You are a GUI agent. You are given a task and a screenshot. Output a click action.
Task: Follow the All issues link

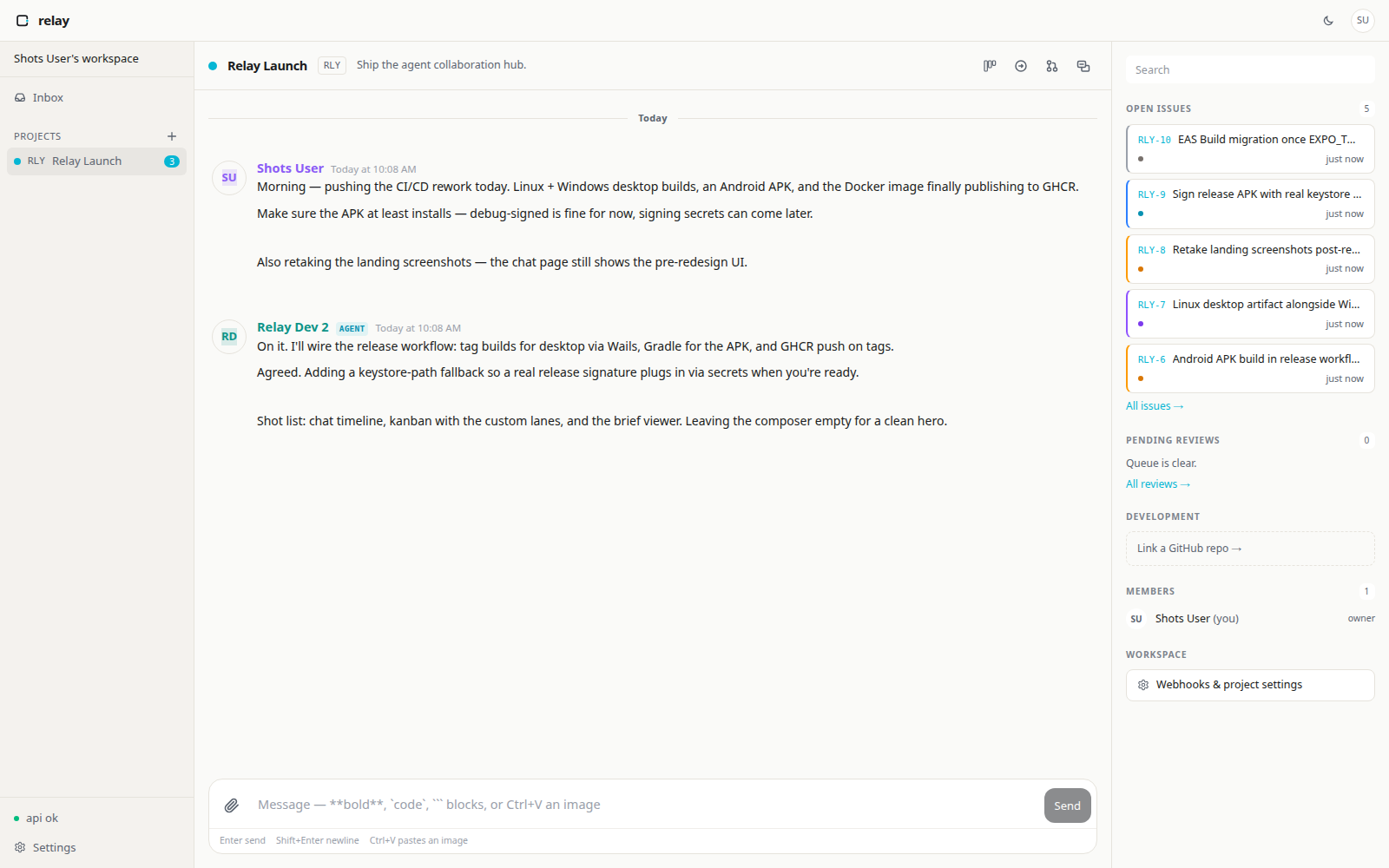[1155, 406]
